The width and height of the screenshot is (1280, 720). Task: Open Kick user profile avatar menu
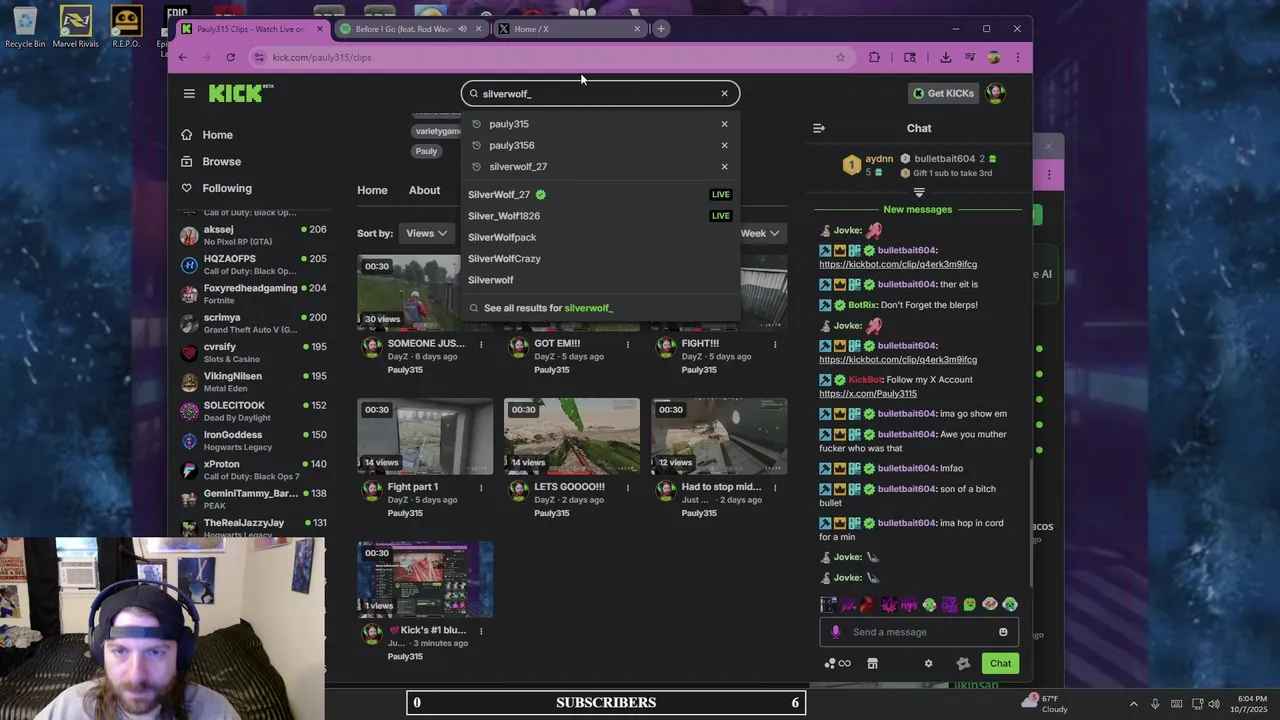coord(995,93)
